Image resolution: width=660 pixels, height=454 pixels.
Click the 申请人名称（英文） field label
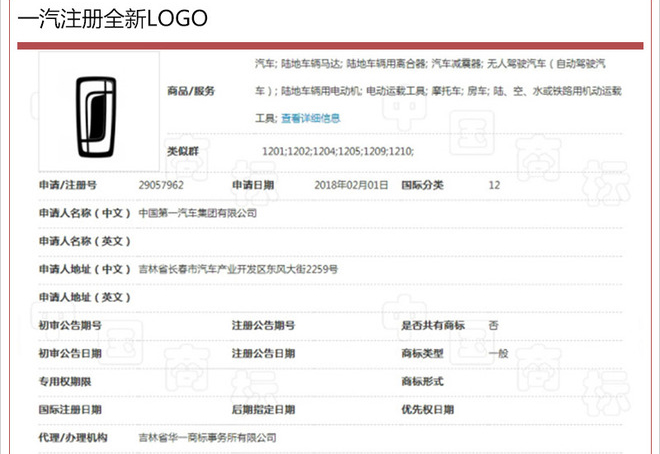click(x=84, y=241)
